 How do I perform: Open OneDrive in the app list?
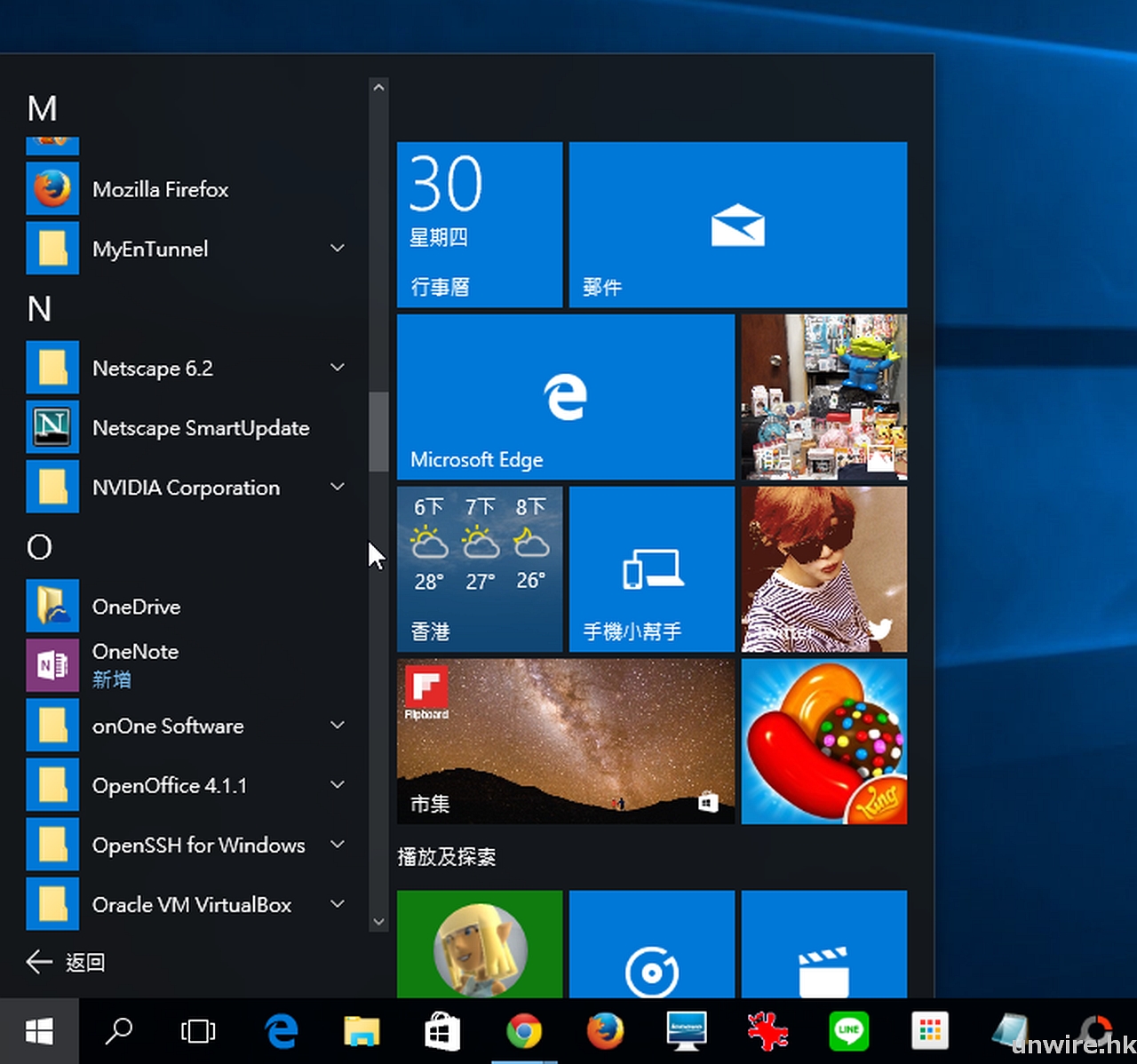pos(136,607)
